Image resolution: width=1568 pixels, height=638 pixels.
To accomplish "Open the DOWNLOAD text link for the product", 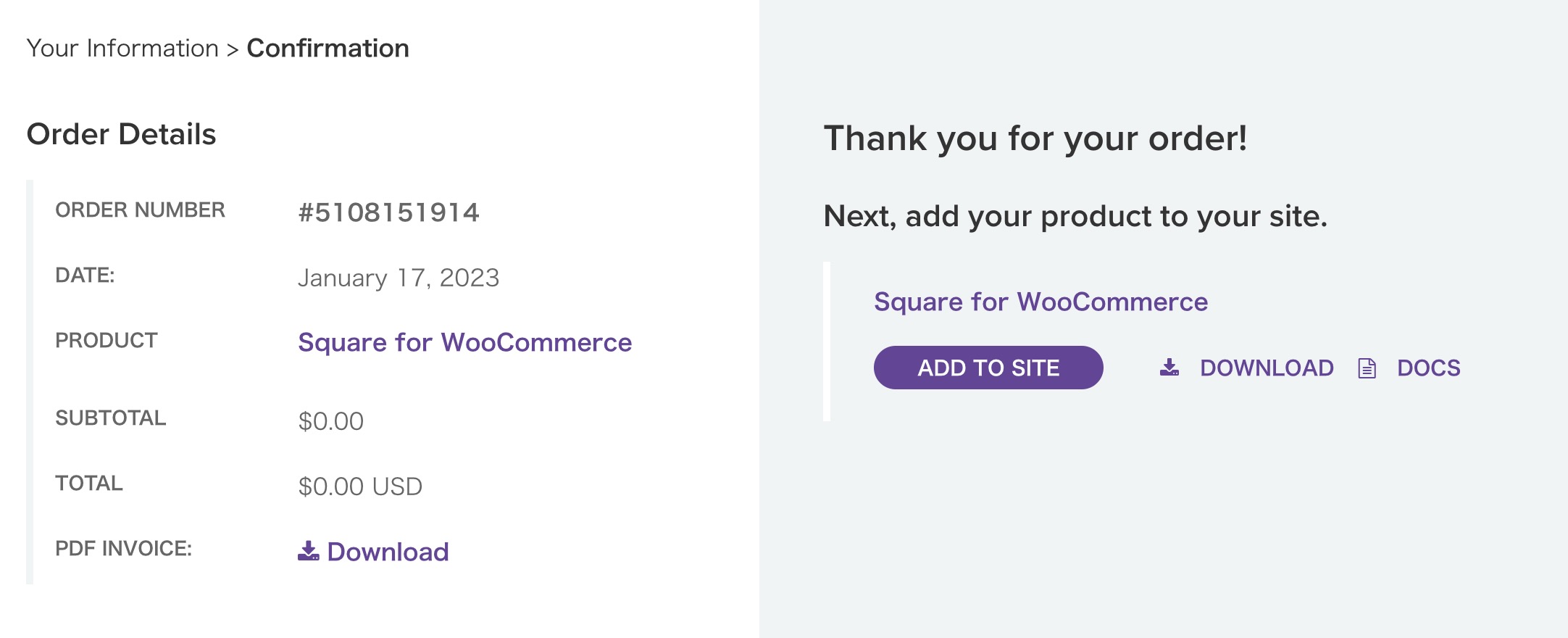I will (x=1266, y=368).
